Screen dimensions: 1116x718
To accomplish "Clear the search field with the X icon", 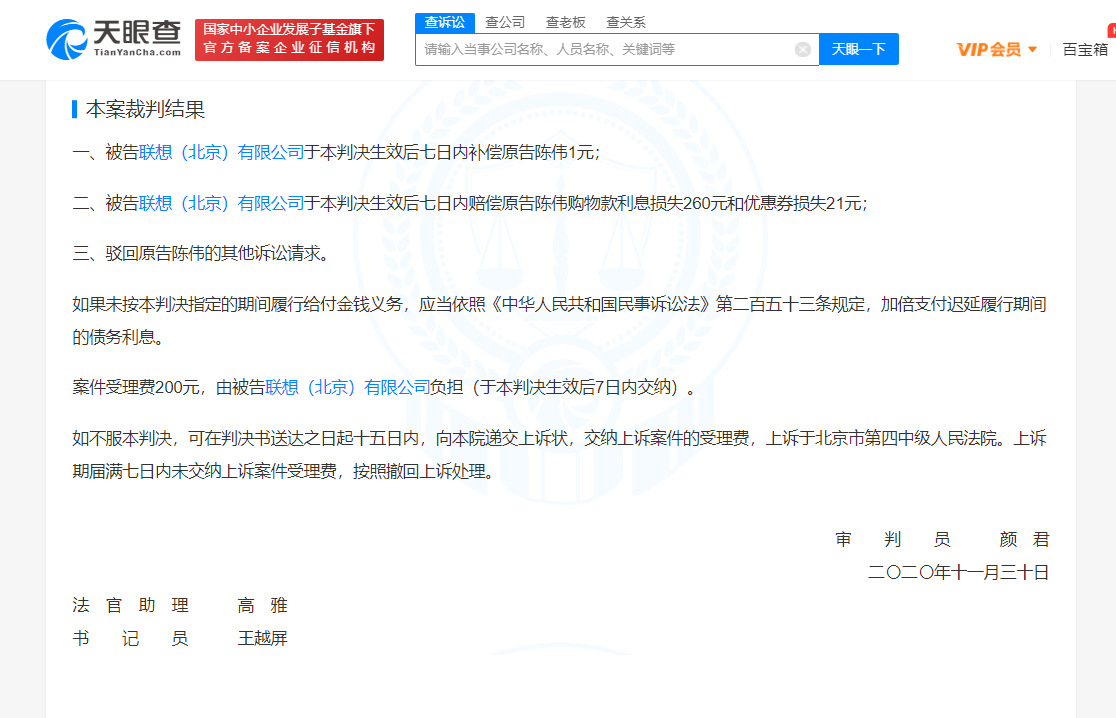I will pyautogui.click(x=802, y=49).
